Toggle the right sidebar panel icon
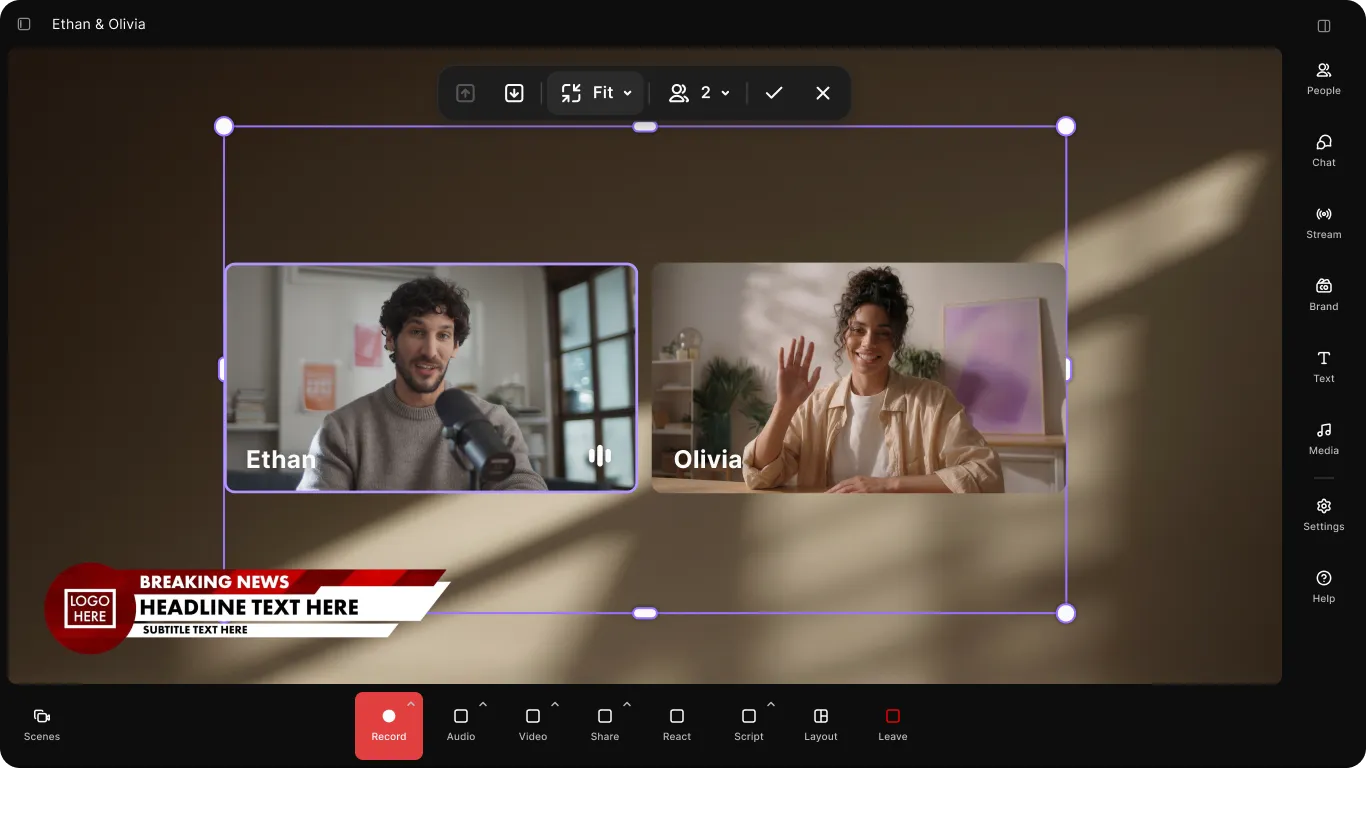 1324,26
